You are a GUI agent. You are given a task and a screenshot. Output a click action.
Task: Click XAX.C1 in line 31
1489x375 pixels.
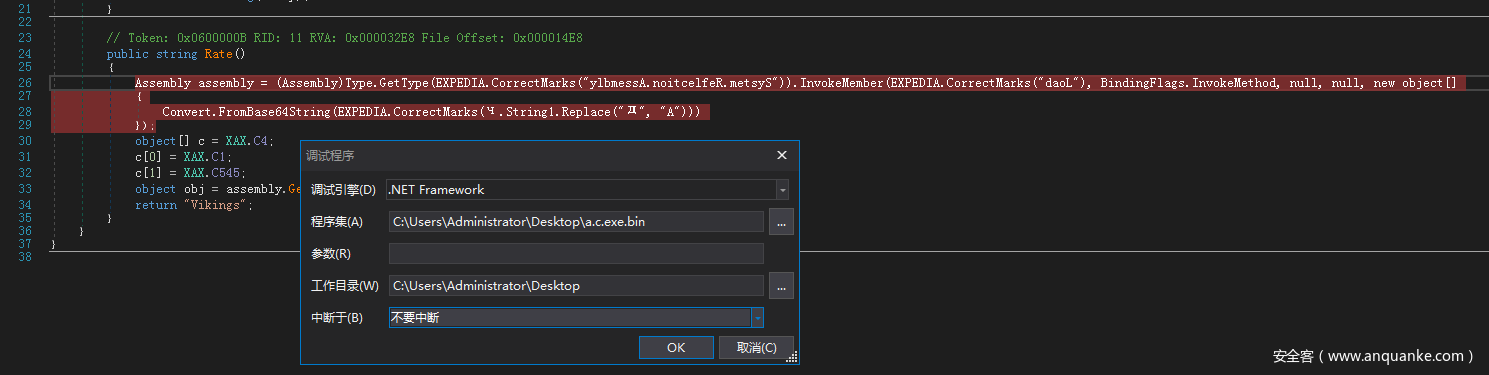[205, 157]
